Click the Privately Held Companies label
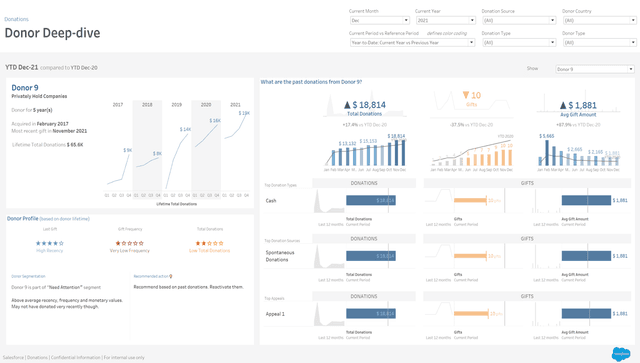 [x=39, y=96]
